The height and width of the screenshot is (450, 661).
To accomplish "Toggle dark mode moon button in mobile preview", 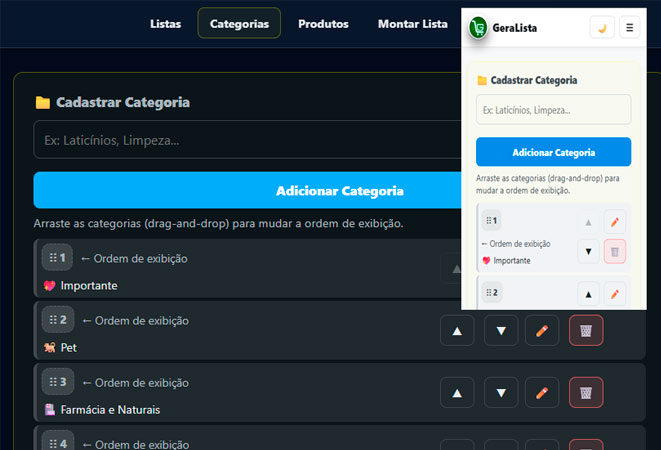I will [x=602, y=27].
